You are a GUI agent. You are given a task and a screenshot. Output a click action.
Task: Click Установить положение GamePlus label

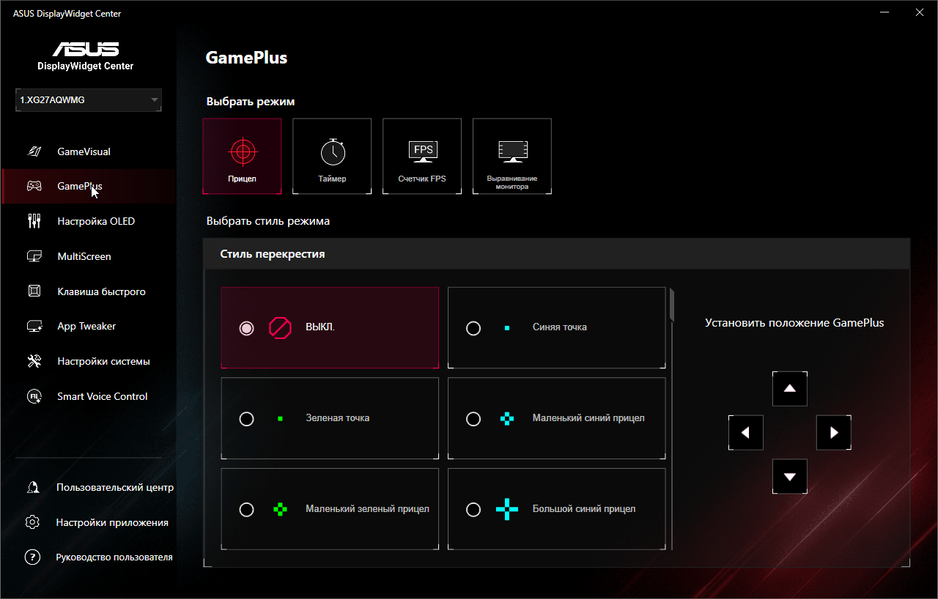click(794, 323)
